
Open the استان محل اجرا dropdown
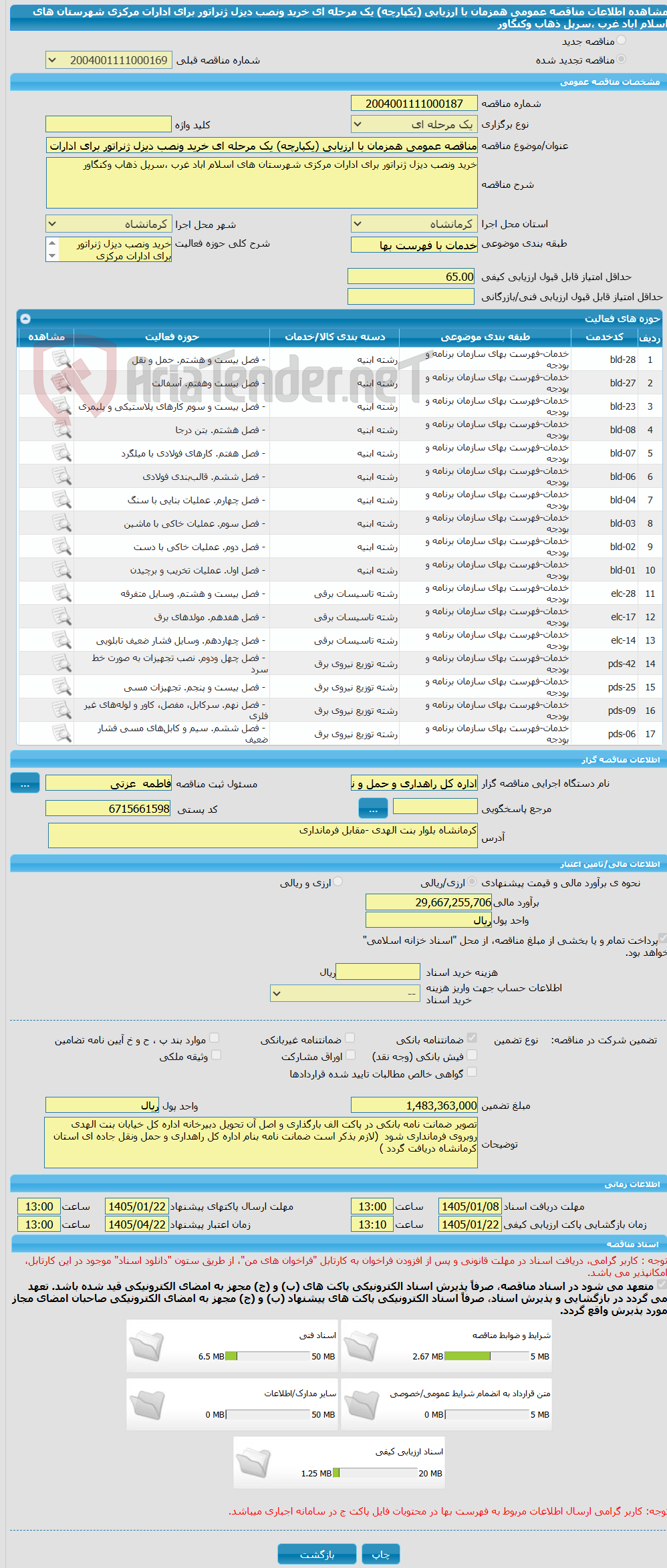pyautogui.click(x=414, y=224)
